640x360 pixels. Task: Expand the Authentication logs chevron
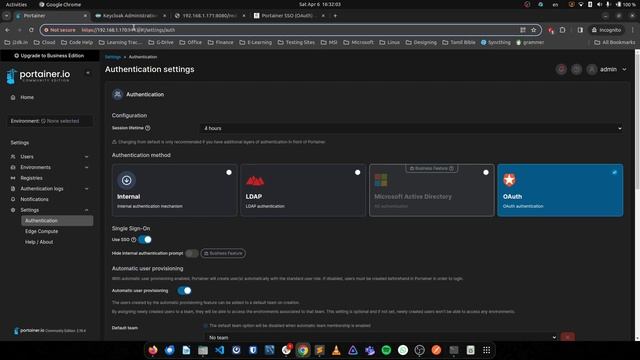click(x=87, y=189)
